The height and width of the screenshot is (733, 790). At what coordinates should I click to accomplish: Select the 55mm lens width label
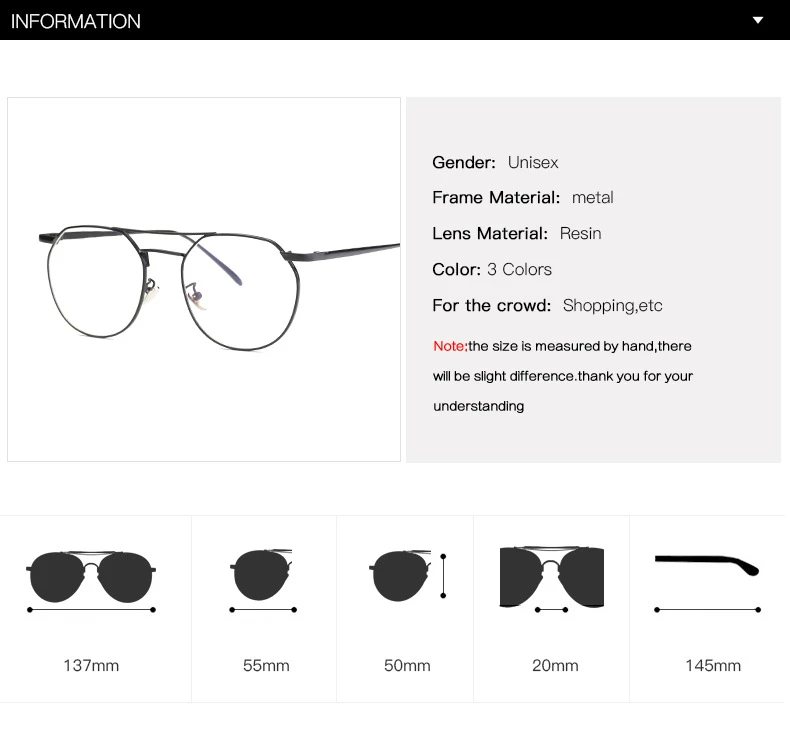266,665
